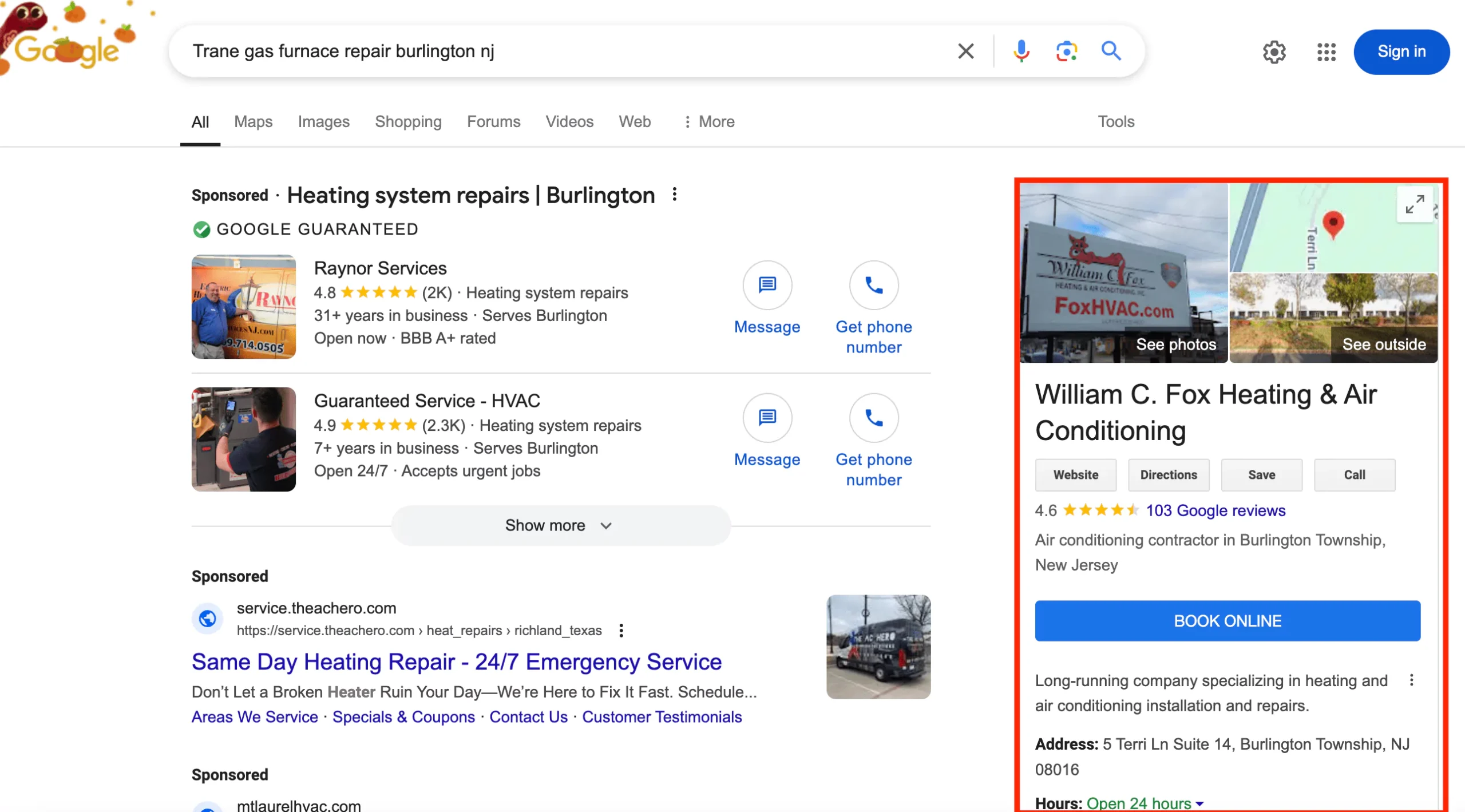
Task: Switch to the Images tab
Action: 323,121
